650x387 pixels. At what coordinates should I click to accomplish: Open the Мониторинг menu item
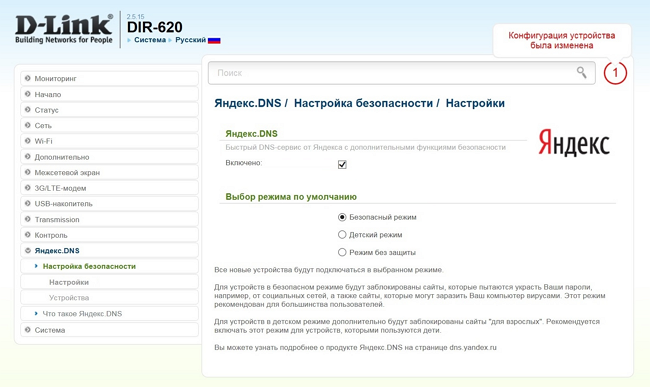tap(109, 78)
